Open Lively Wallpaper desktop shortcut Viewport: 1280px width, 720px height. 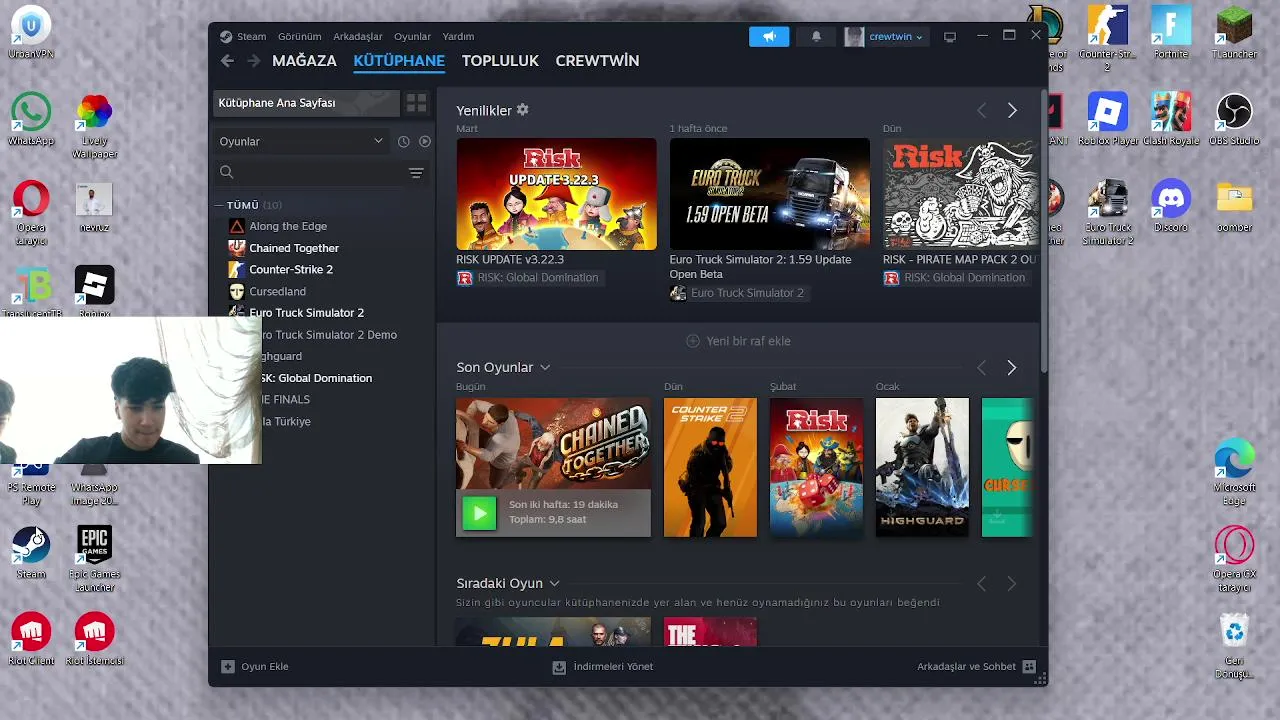coord(94,125)
